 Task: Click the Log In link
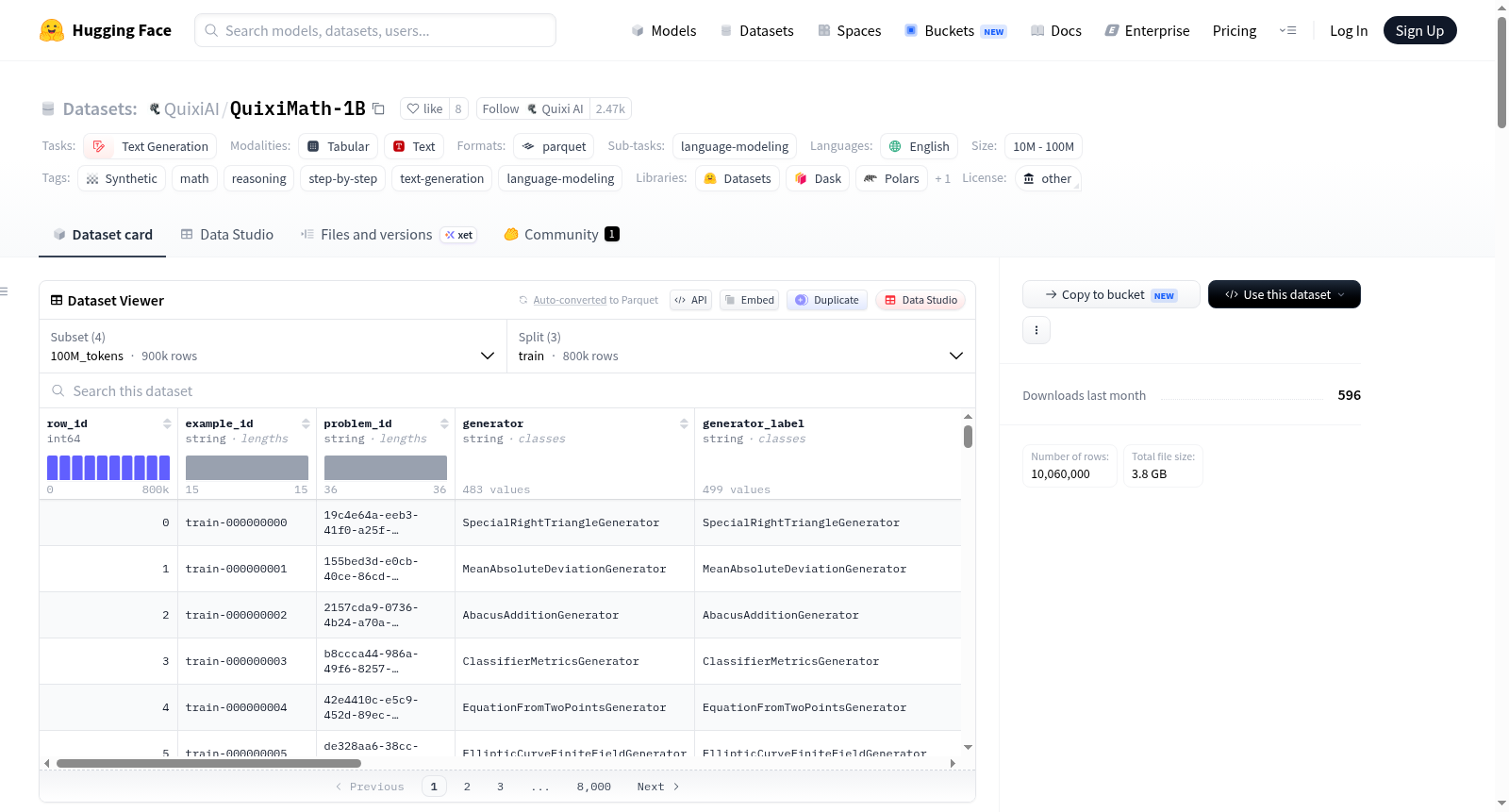(1349, 30)
